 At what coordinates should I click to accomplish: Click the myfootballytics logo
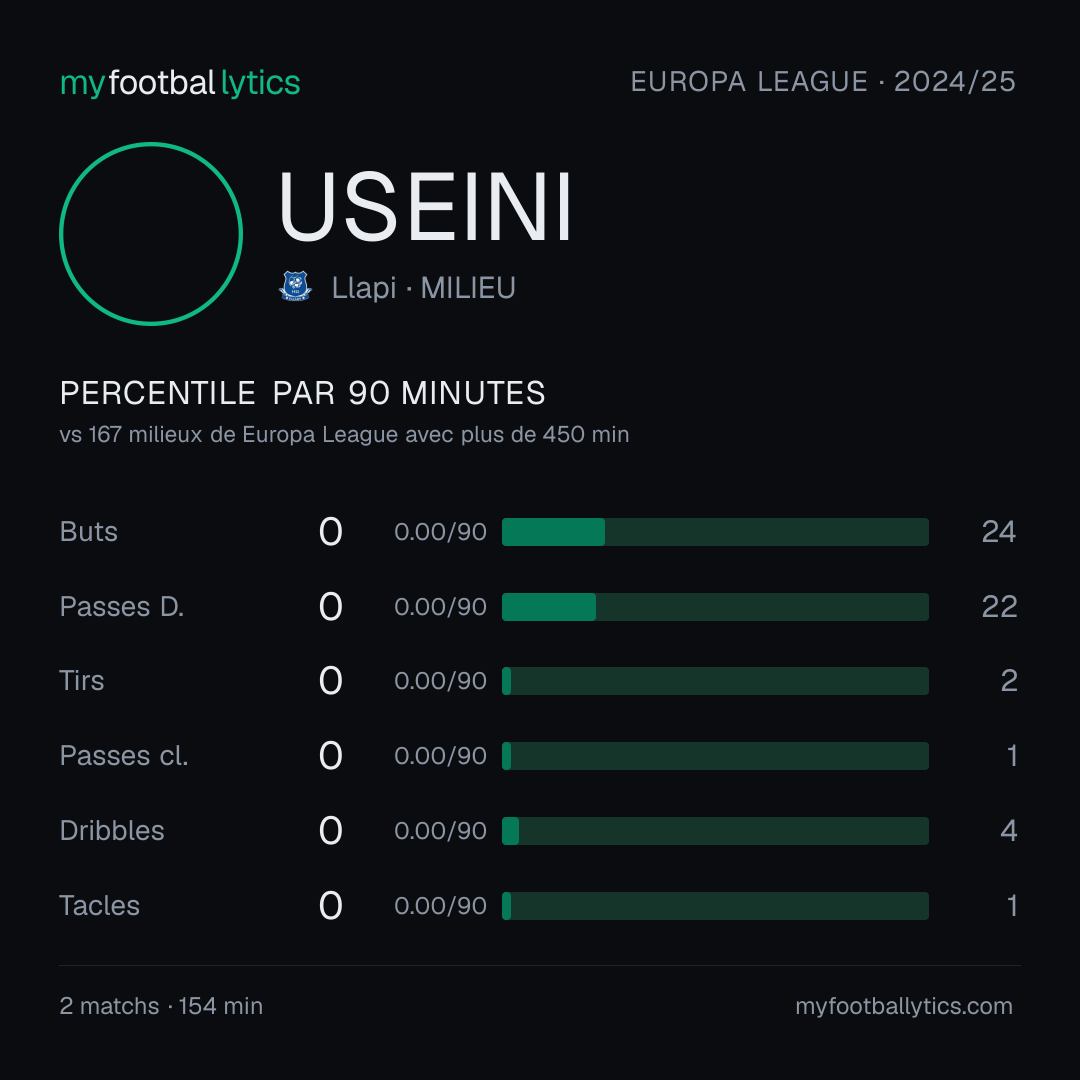[180, 83]
